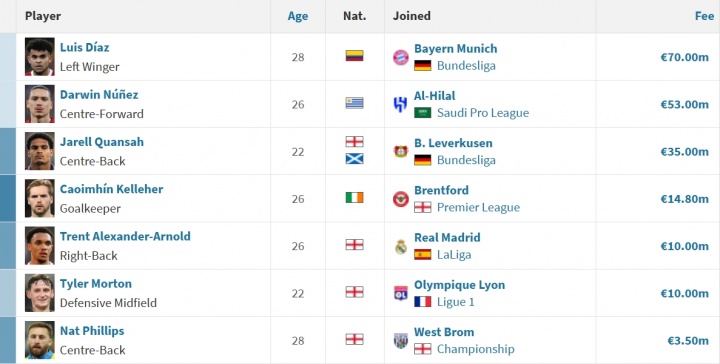Click the Uruguay flag in Núñez's row
The height and width of the screenshot is (364, 720).
[x=354, y=103]
